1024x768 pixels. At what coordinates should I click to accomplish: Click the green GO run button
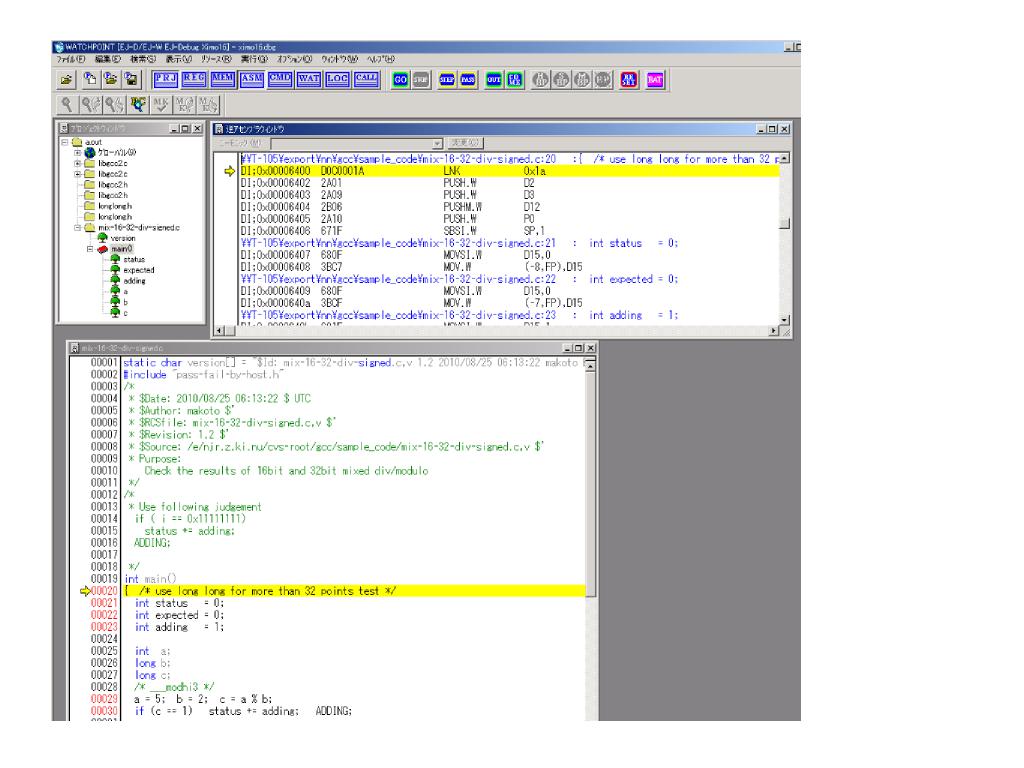(x=400, y=80)
